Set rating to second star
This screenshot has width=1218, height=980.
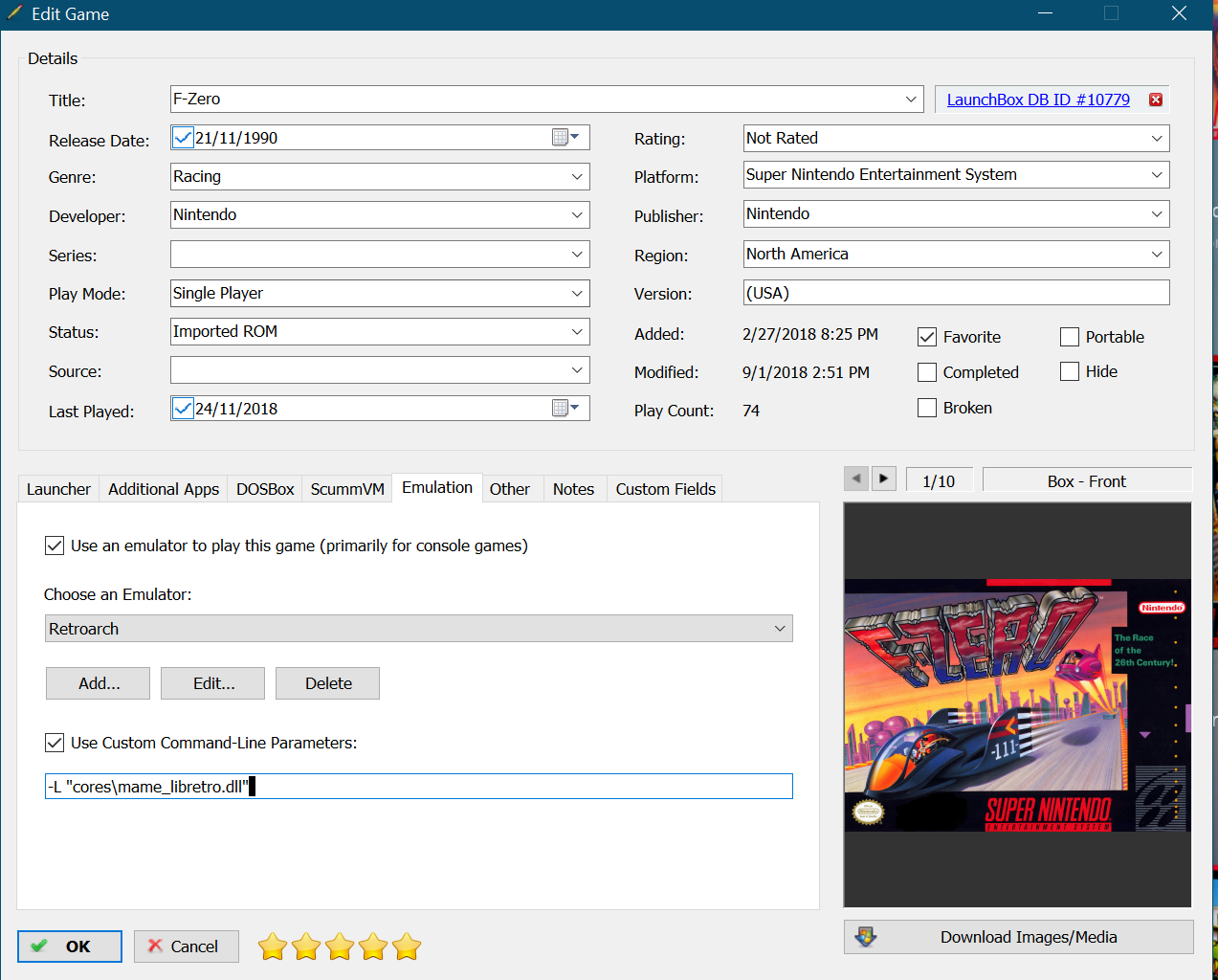306,947
